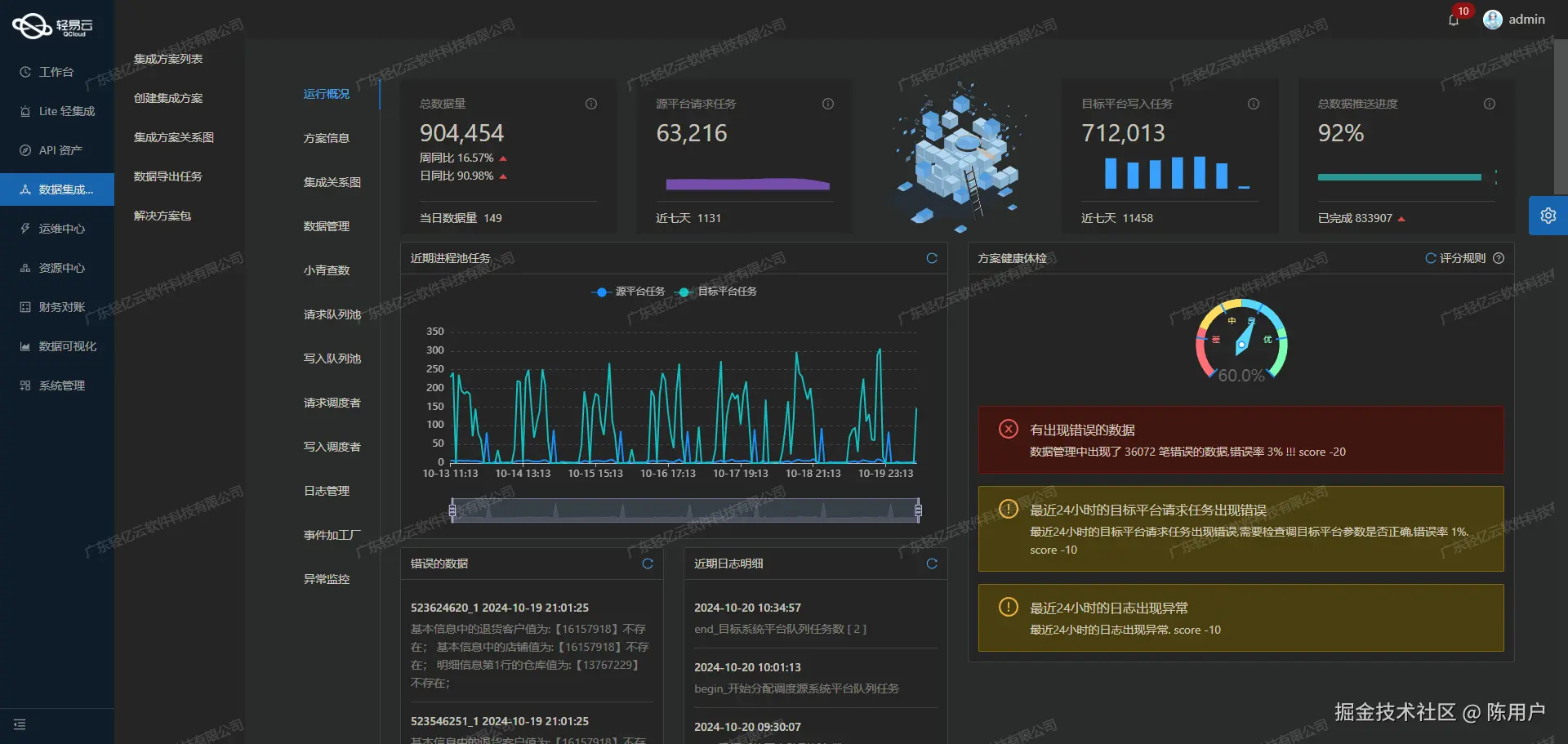Click the info icon on 源平台请求任务 card
1568x744 pixels.
828,104
